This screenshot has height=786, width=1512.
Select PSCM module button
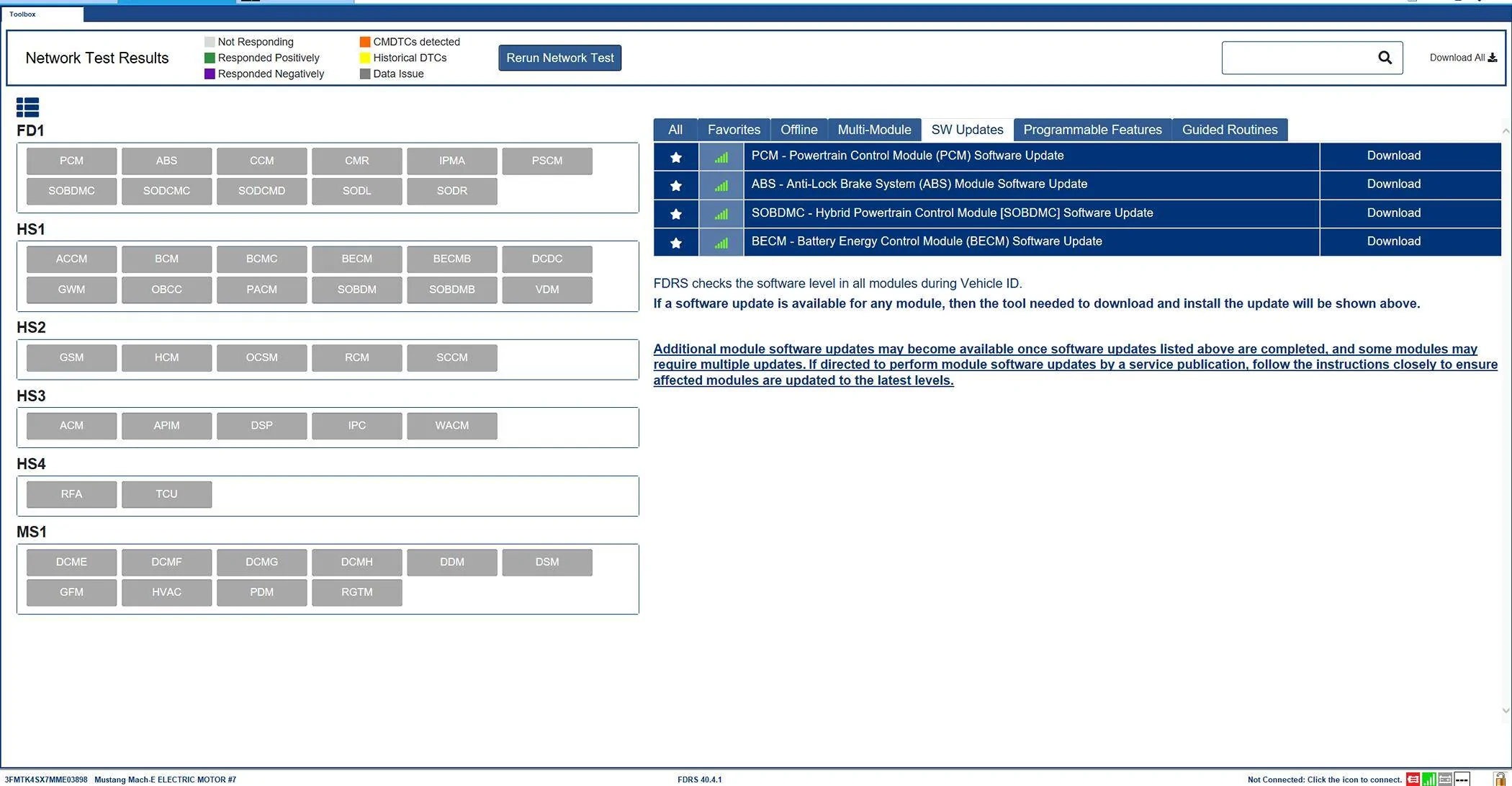point(547,161)
